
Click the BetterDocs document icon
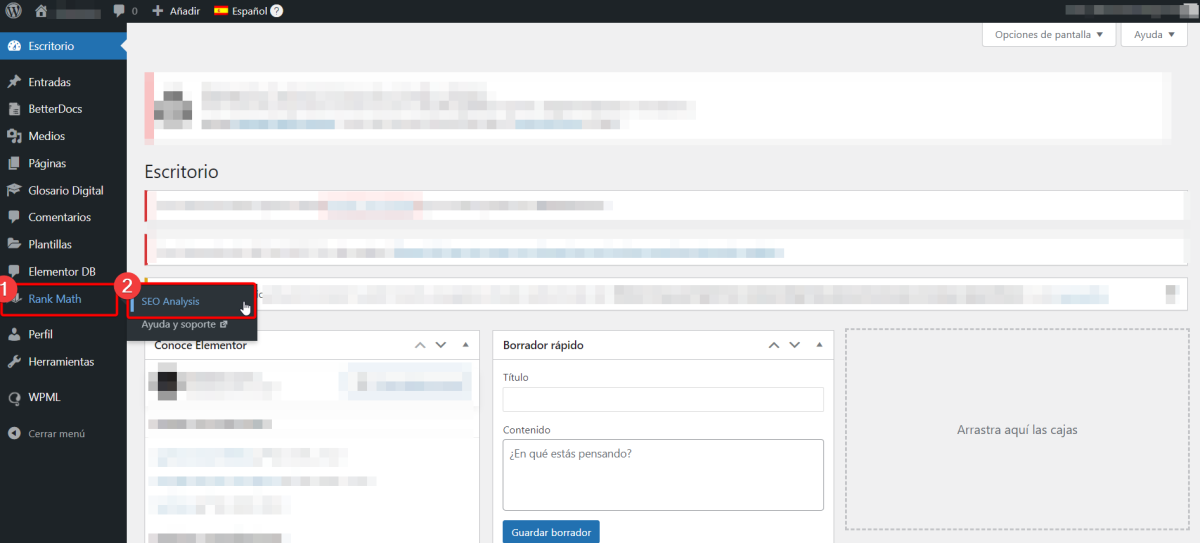point(14,109)
